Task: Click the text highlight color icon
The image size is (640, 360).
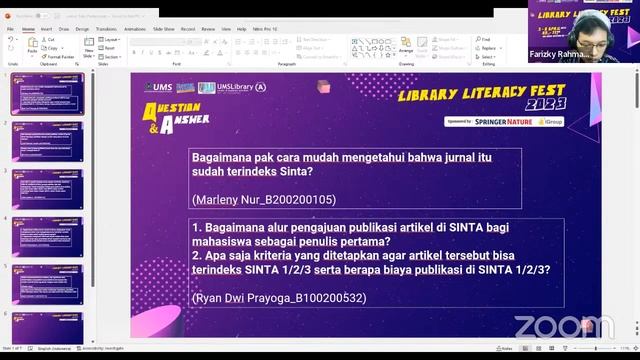Action: pyautogui.click(x=207, y=53)
